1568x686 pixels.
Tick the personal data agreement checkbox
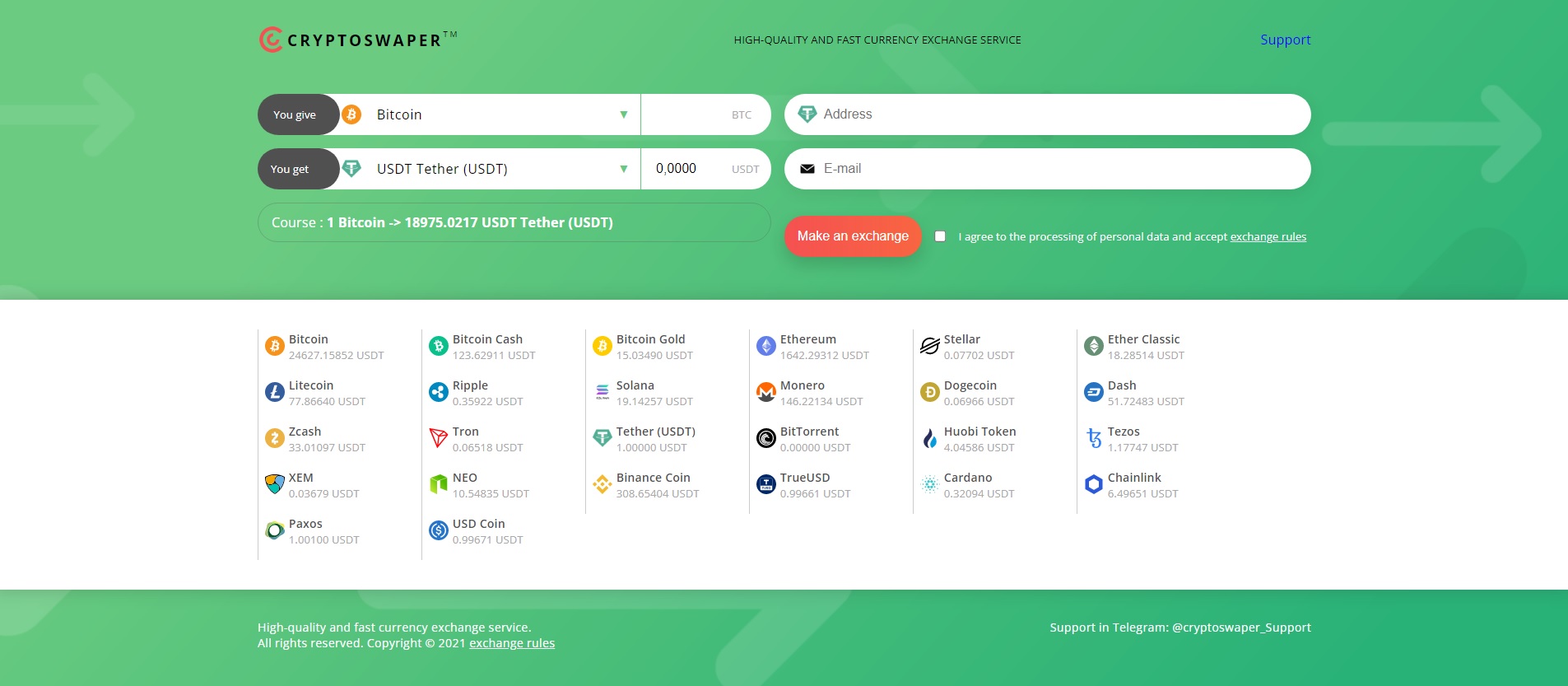pyautogui.click(x=940, y=236)
